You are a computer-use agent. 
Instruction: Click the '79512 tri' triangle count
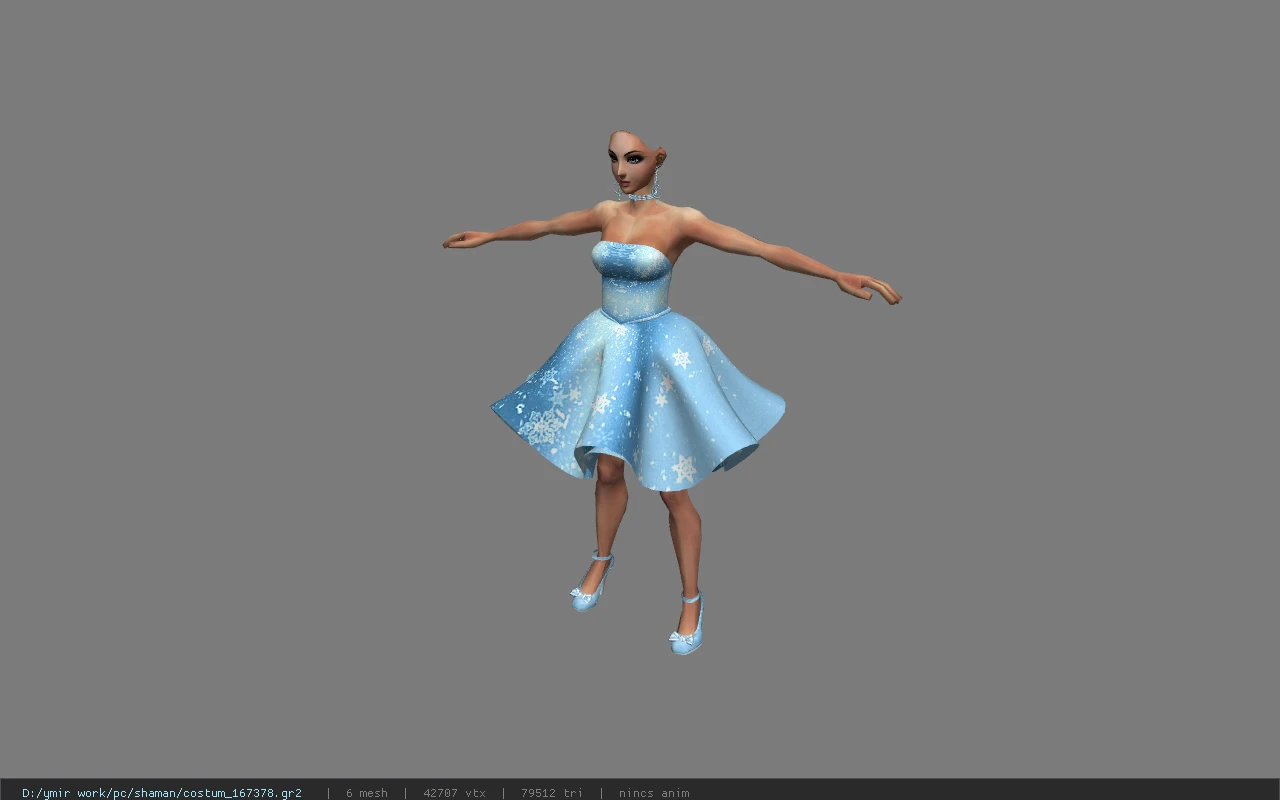[x=552, y=793]
